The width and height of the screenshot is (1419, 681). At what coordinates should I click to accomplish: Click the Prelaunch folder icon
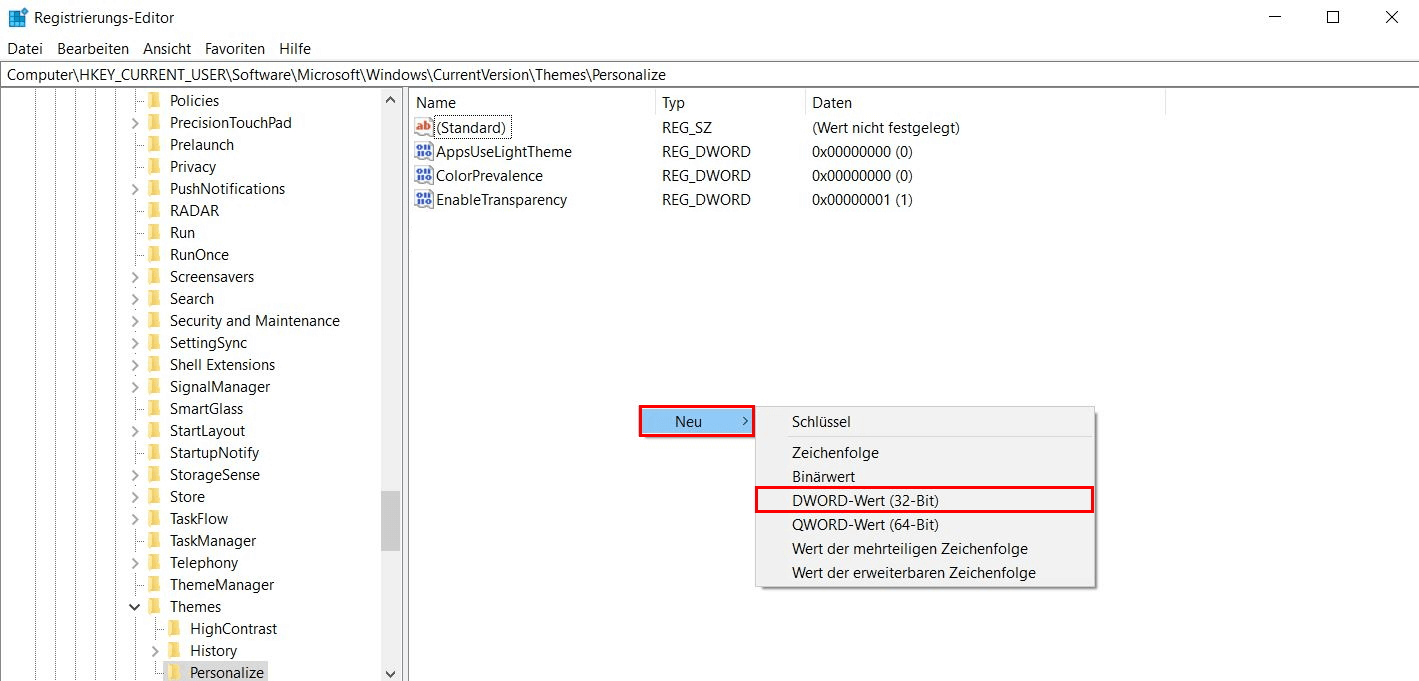coord(154,144)
